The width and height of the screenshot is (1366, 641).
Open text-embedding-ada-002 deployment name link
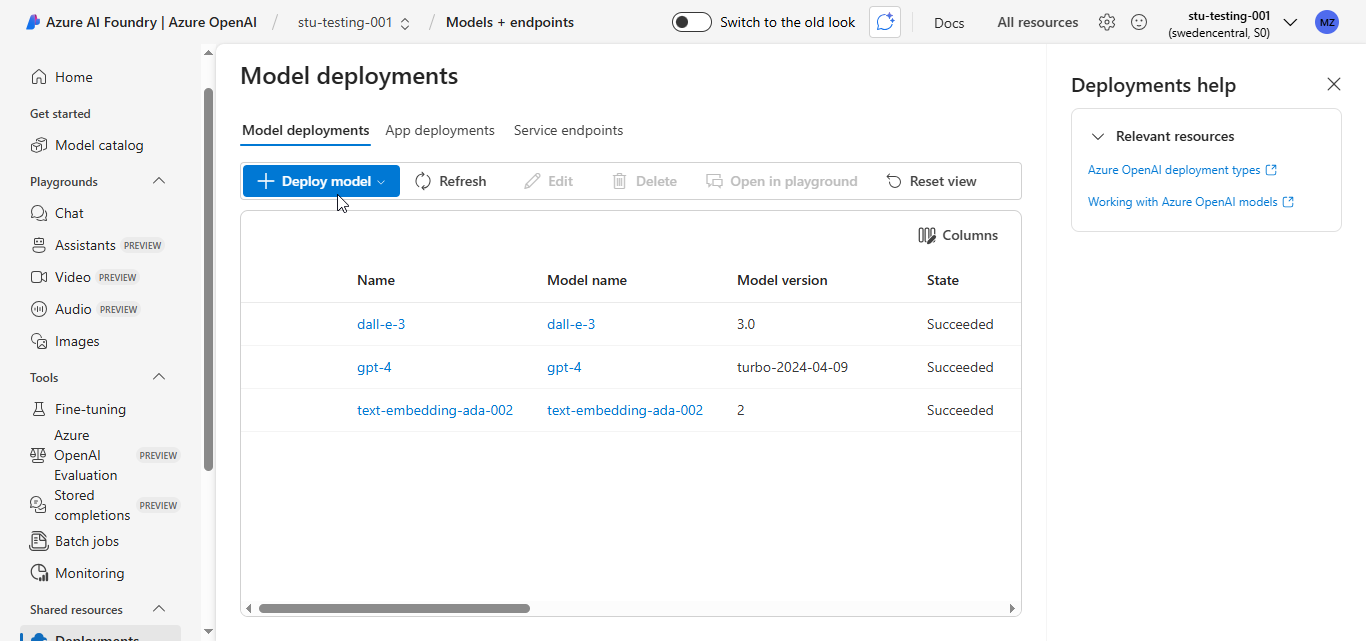[x=435, y=410]
